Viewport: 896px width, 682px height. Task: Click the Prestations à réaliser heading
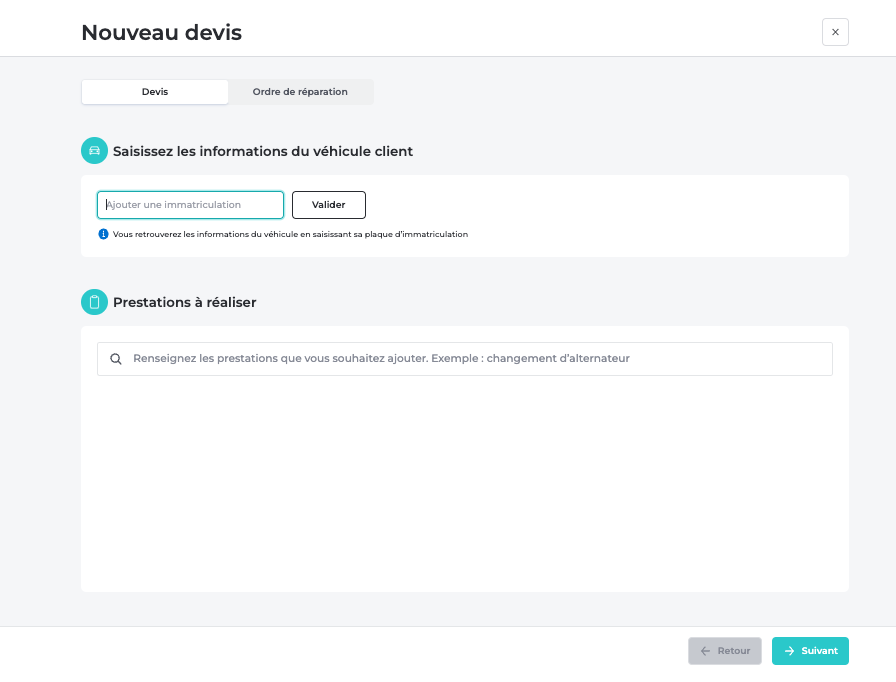click(185, 302)
